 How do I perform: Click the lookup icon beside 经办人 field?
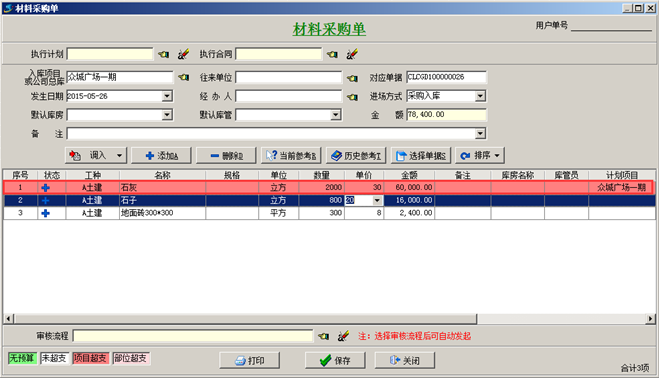click(x=352, y=97)
